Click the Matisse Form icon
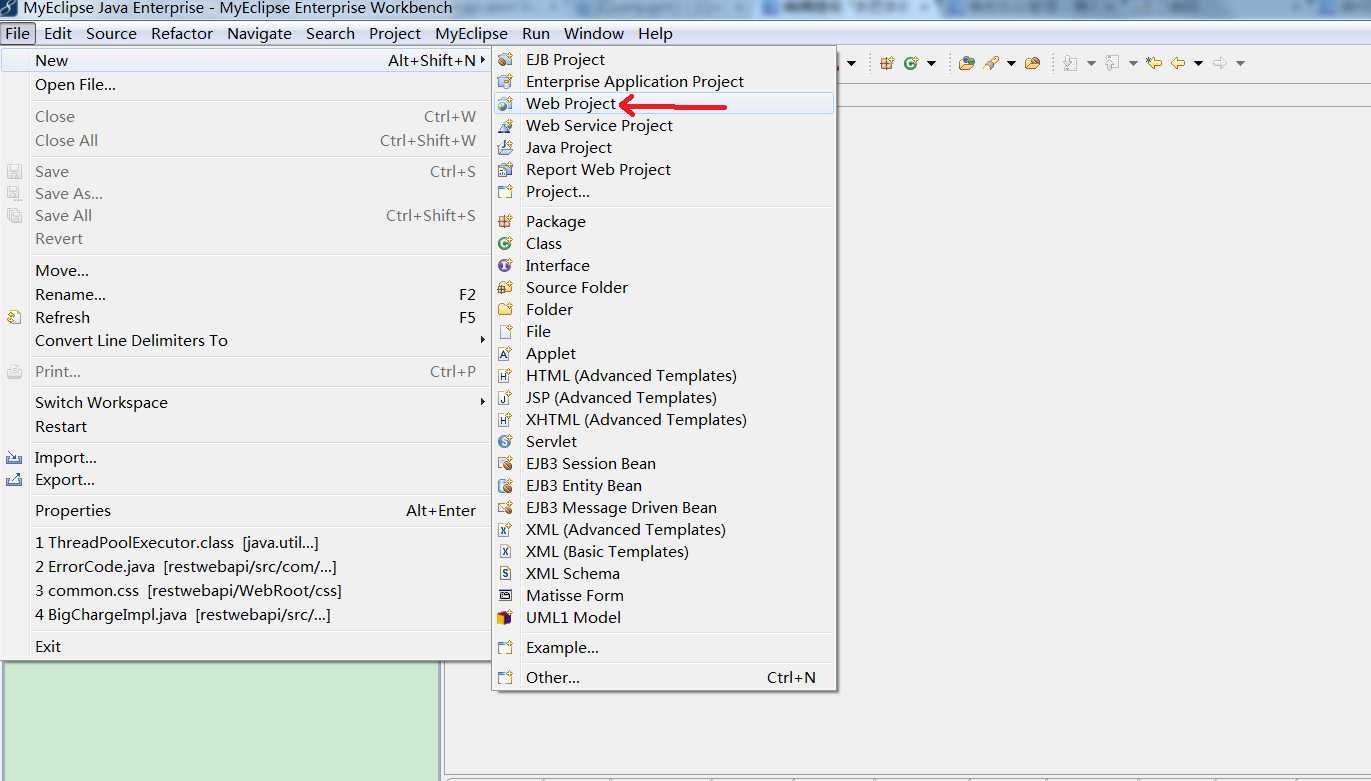Image resolution: width=1371 pixels, height=781 pixels. click(x=506, y=595)
